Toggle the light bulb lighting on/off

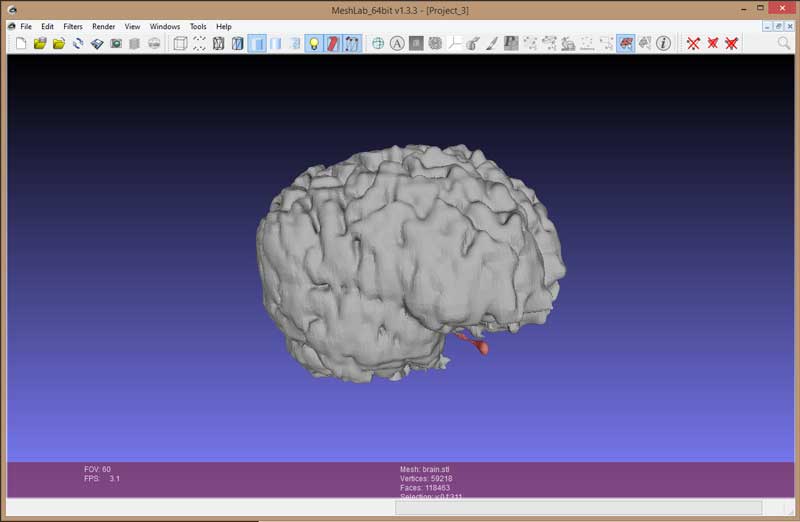click(x=313, y=44)
